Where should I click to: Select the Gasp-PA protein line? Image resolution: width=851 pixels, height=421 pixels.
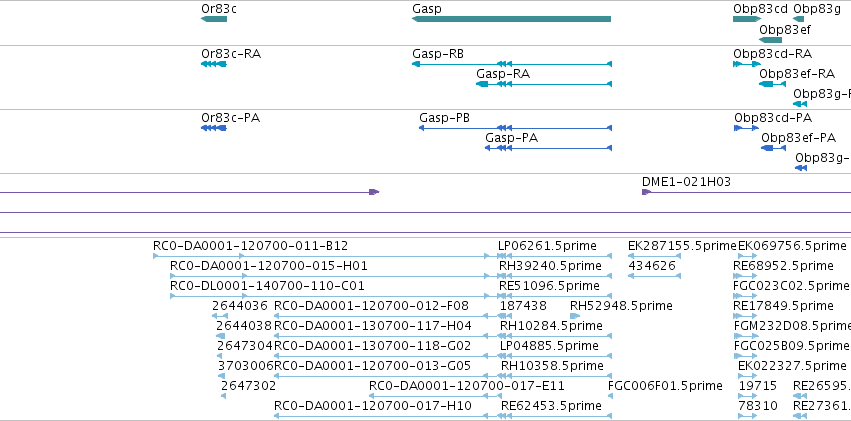pyautogui.click(x=549, y=148)
